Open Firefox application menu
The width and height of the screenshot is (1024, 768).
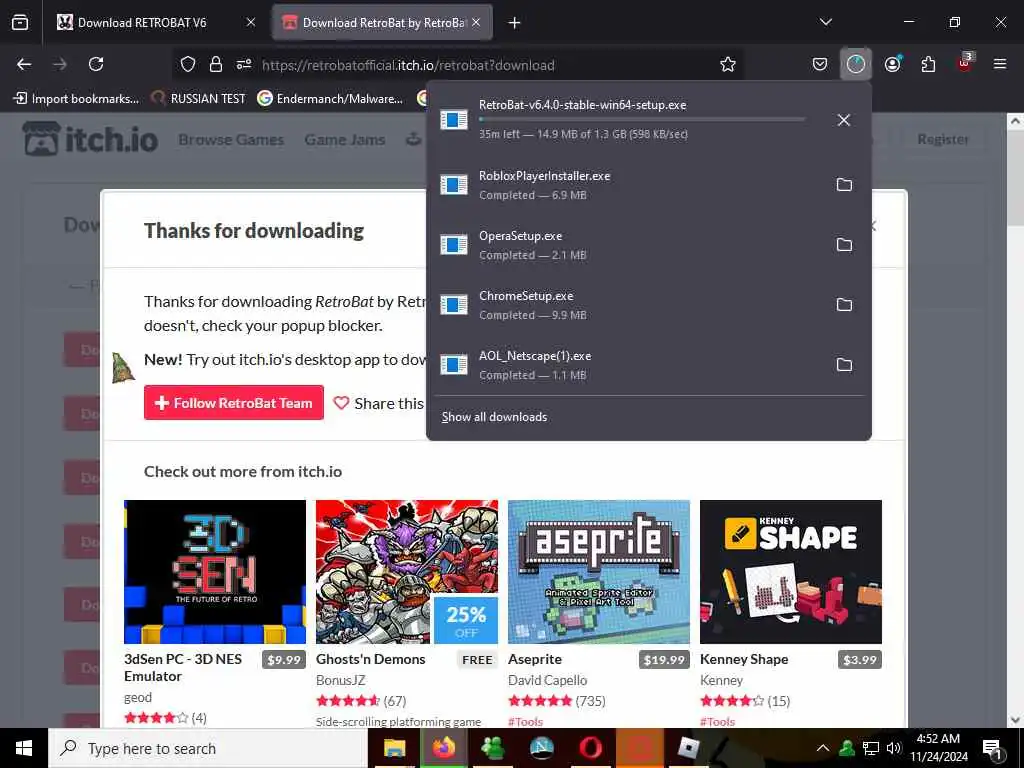[999, 64]
